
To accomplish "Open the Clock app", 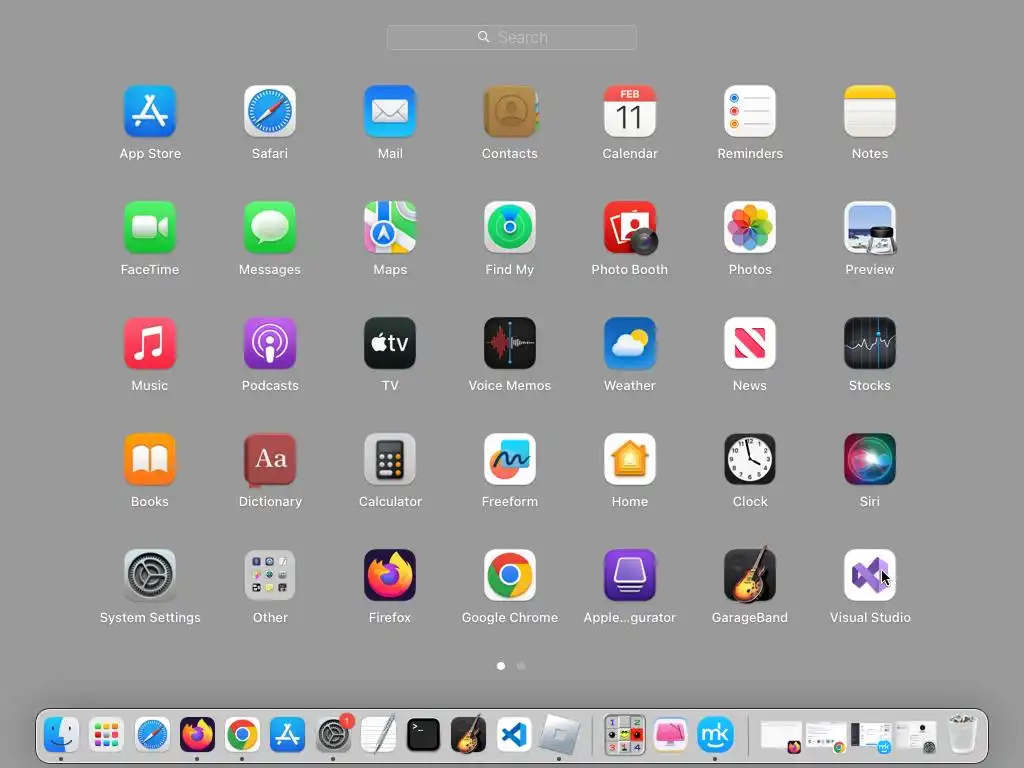I will (750, 459).
